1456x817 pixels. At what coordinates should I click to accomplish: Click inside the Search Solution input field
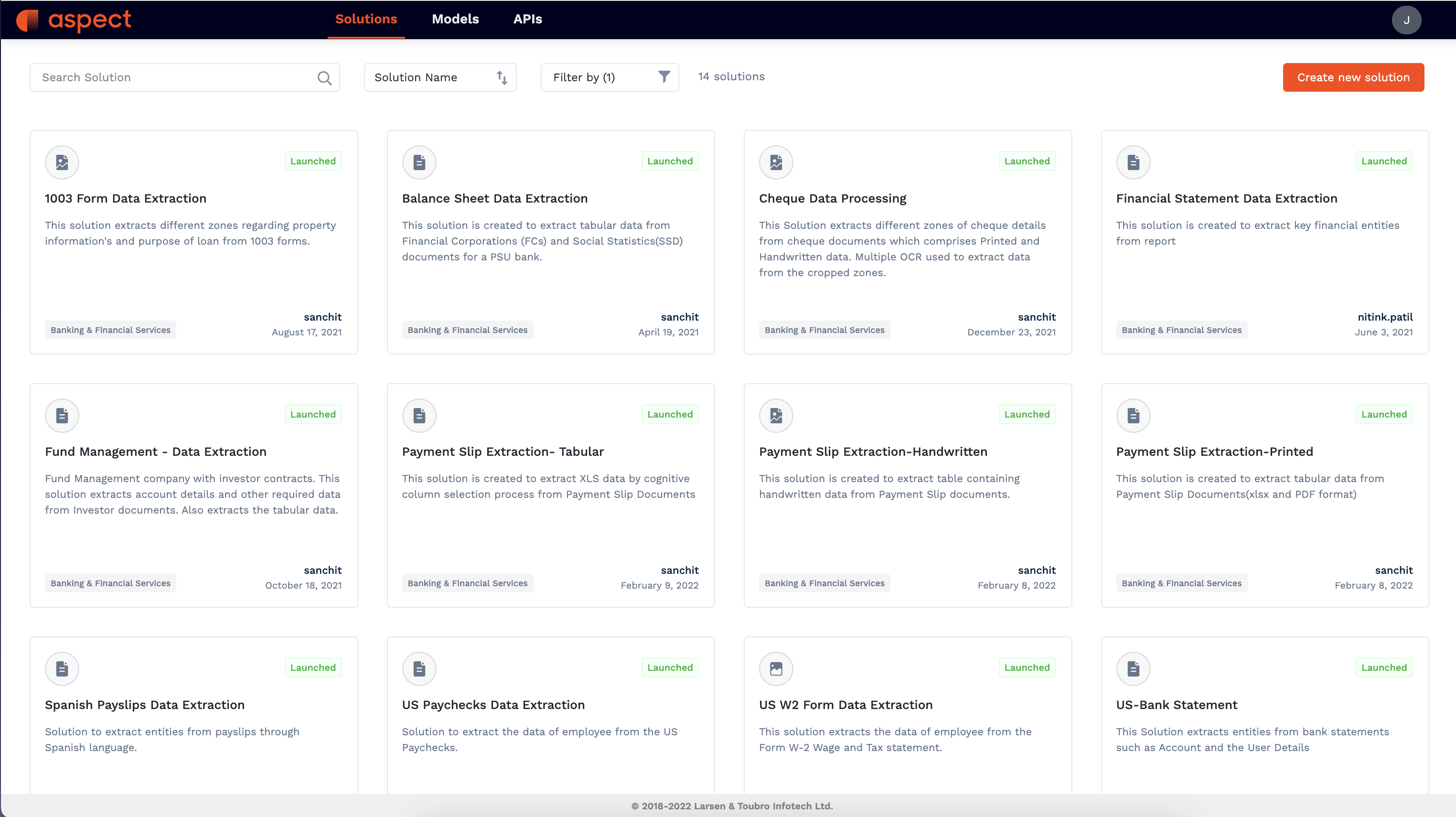170,77
